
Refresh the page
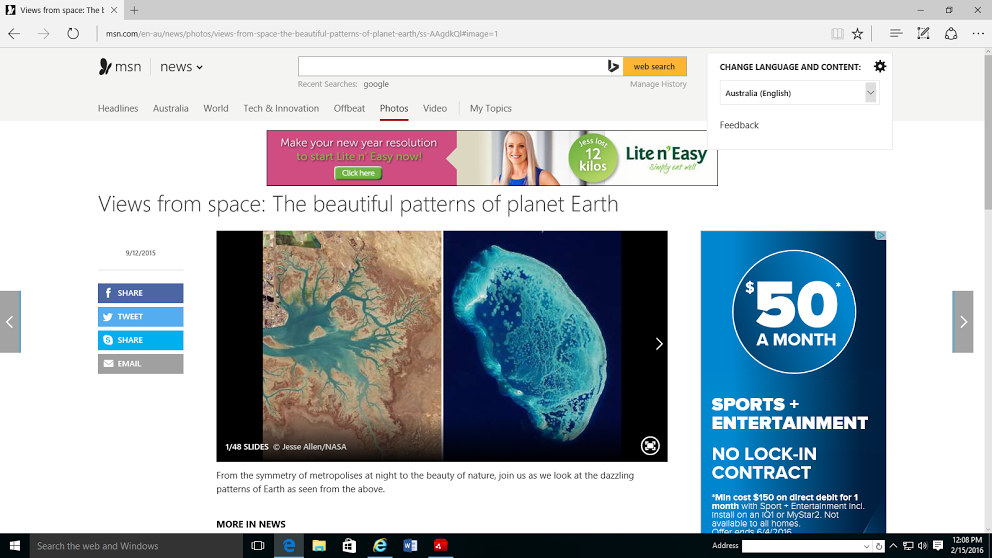pyautogui.click(x=73, y=33)
